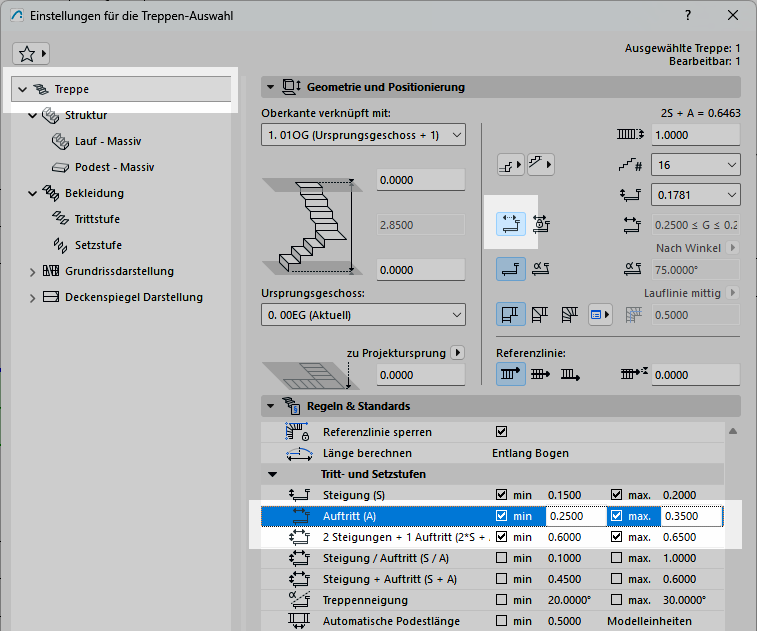The width and height of the screenshot is (757, 631).
Task: Click the zu Projektursprung arrow button
Action: 458,352
